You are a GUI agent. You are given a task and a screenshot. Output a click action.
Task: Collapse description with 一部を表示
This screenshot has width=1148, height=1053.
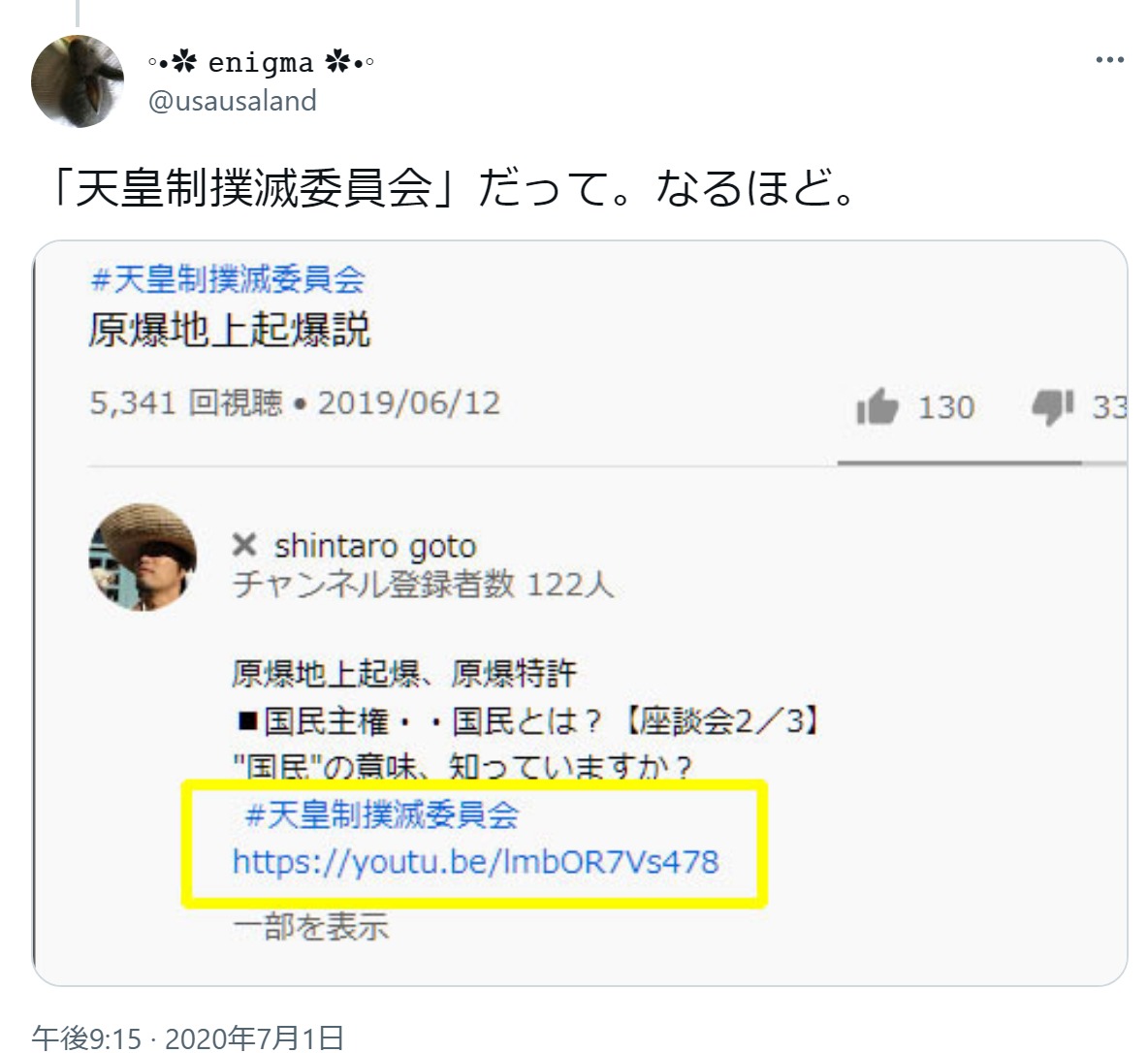point(310,926)
